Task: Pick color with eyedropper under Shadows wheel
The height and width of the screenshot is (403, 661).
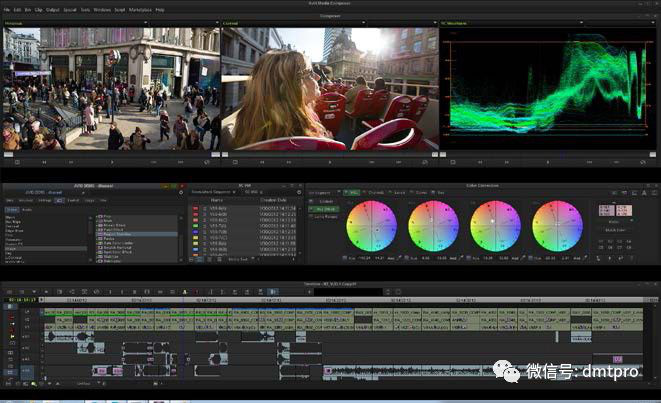Action: (399, 258)
